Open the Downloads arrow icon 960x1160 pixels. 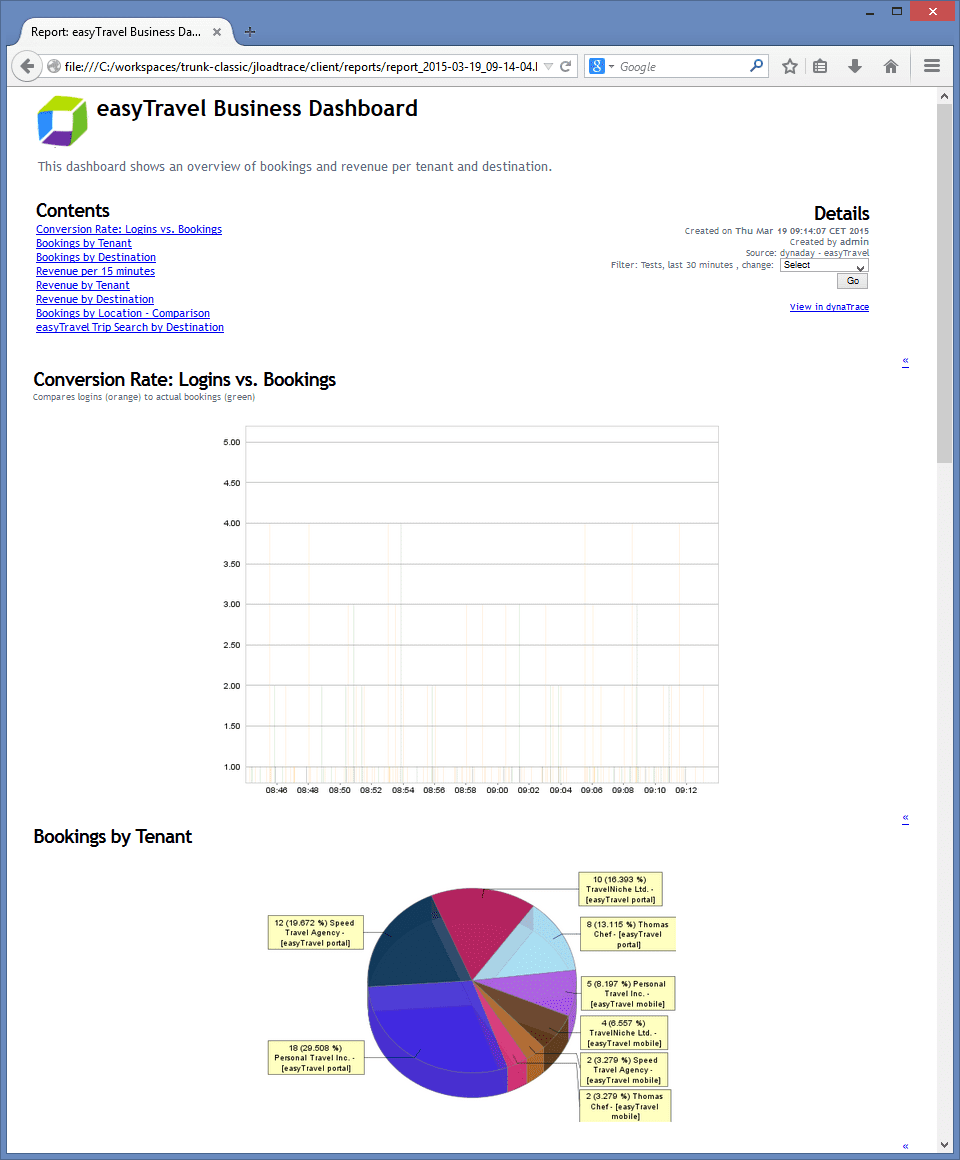[x=855, y=67]
